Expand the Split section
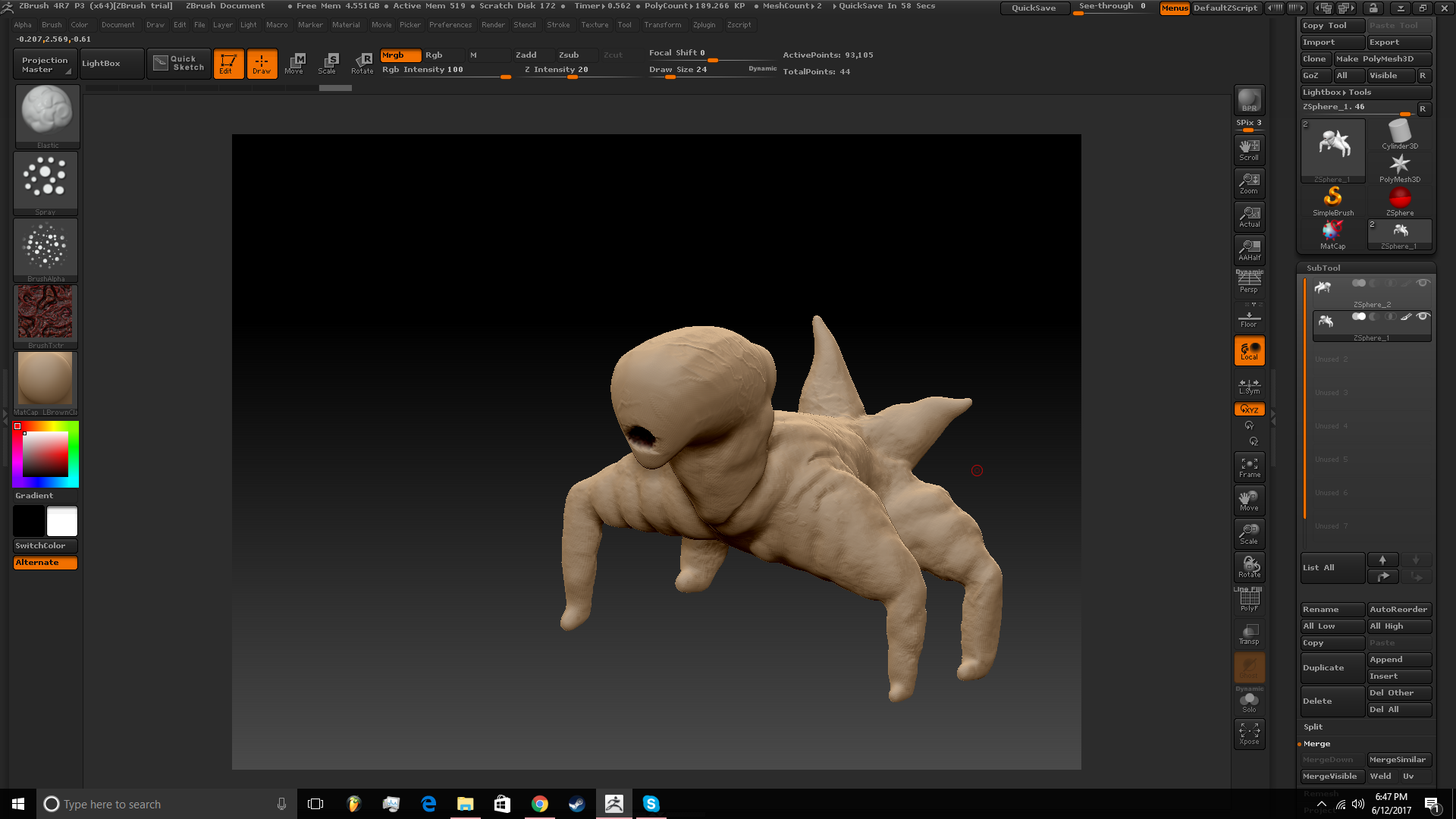 pyautogui.click(x=1313, y=726)
